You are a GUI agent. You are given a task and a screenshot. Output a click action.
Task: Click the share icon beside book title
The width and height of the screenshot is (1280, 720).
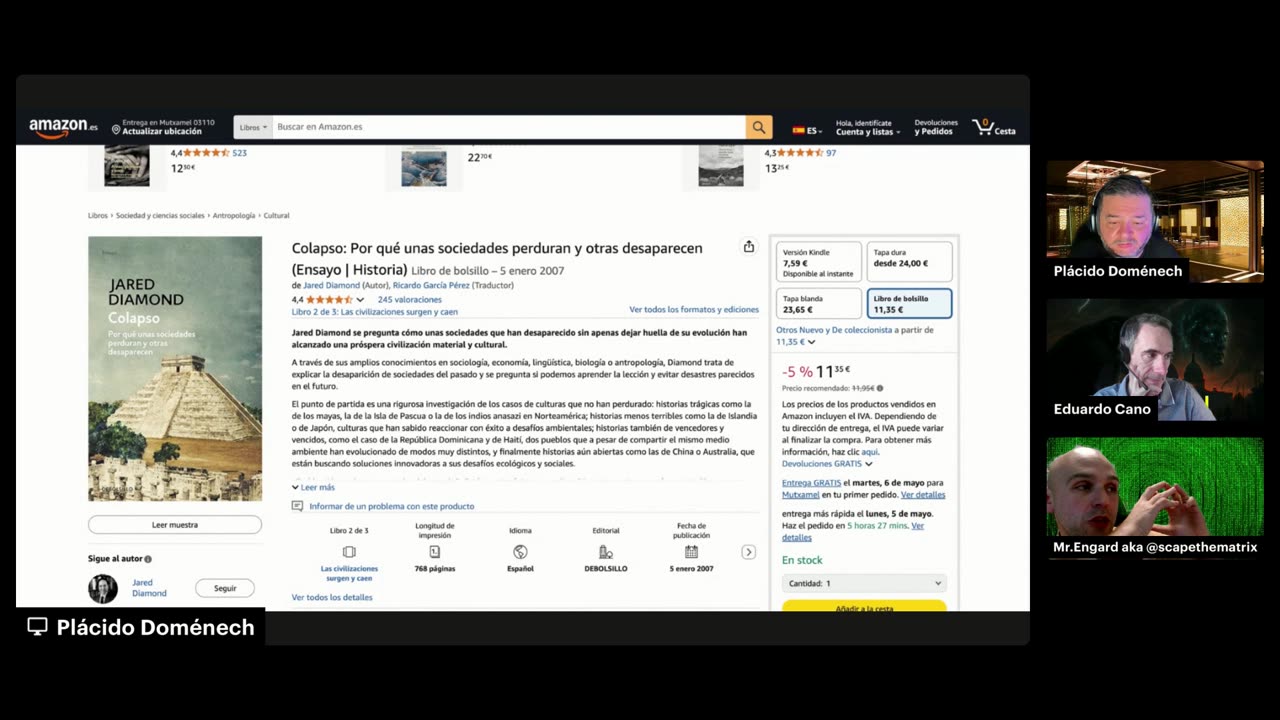pos(748,247)
